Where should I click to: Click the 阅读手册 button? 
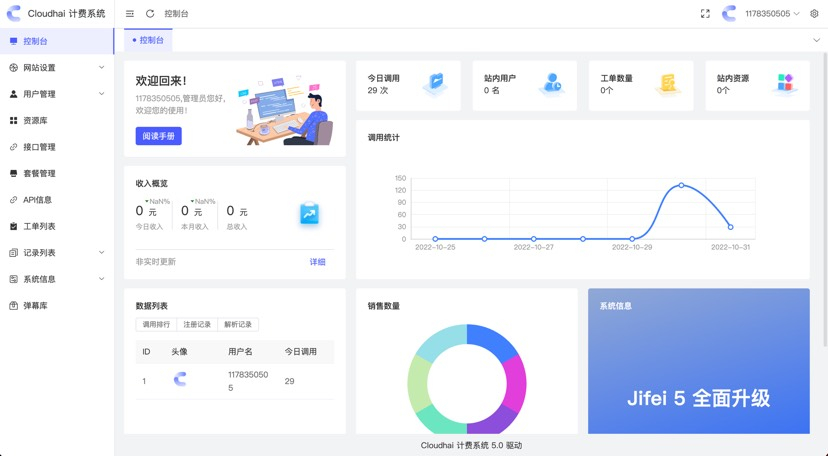[158, 136]
